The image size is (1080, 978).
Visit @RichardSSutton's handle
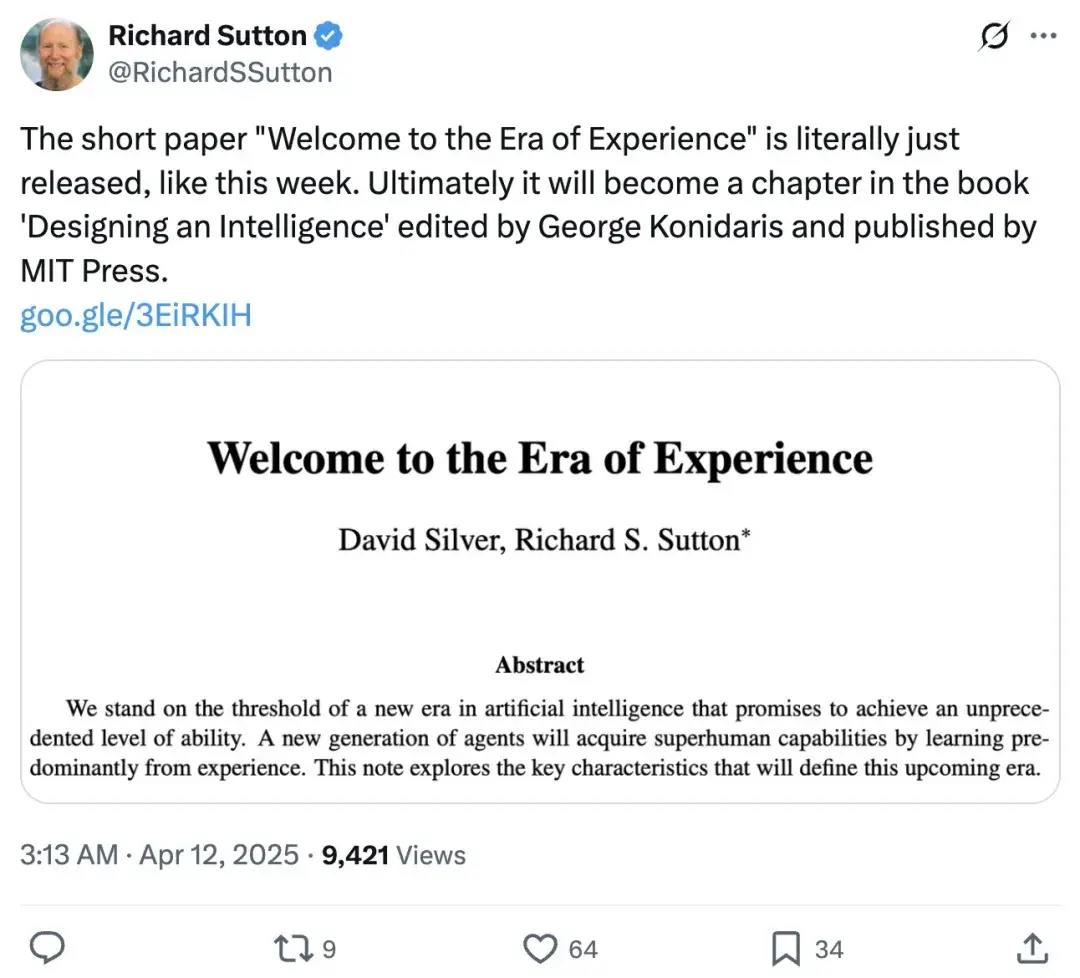223,71
